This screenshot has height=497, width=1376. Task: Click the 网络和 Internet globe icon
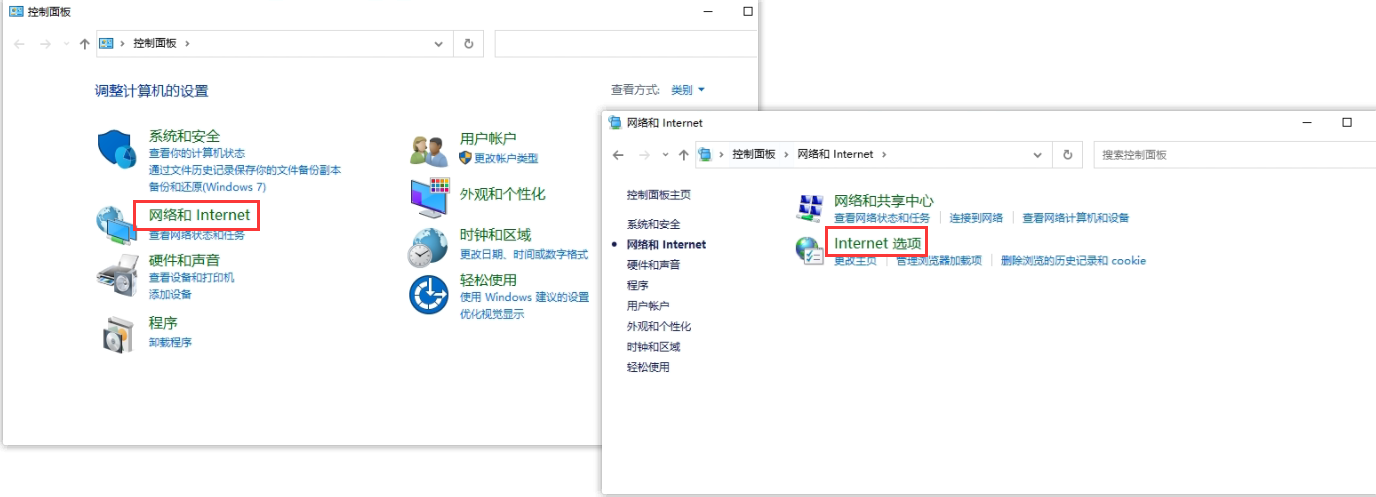[x=114, y=225]
